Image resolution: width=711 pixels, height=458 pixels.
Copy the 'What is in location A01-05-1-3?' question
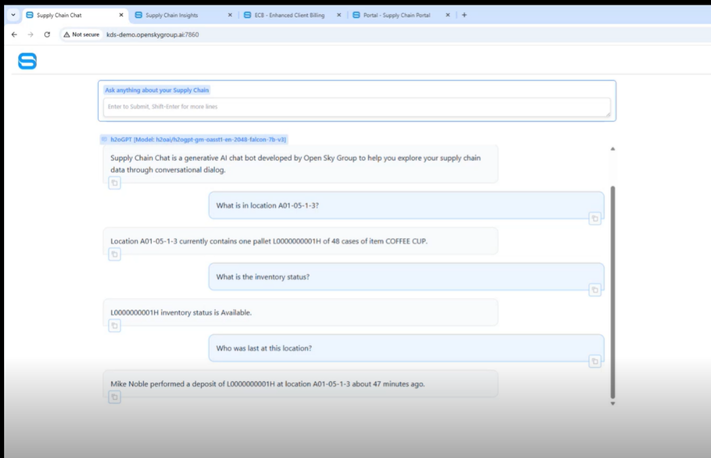(x=594, y=218)
